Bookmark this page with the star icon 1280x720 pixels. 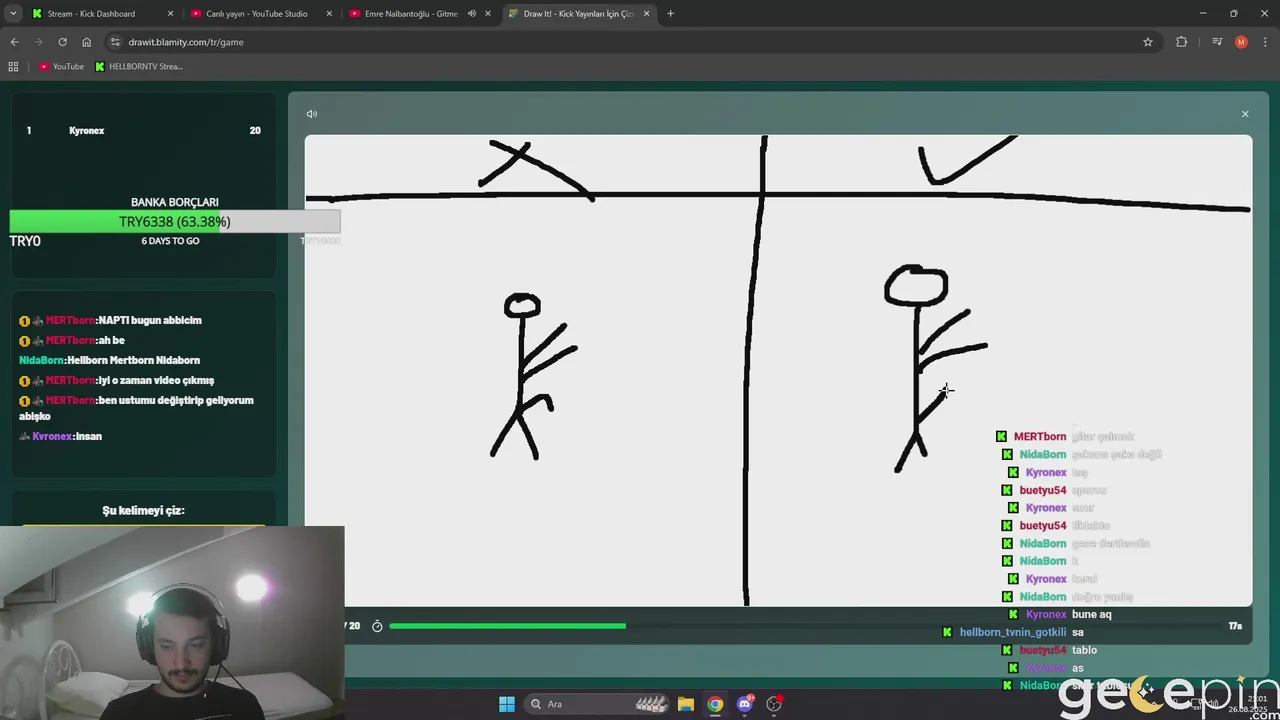click(x=1148, y=42)
